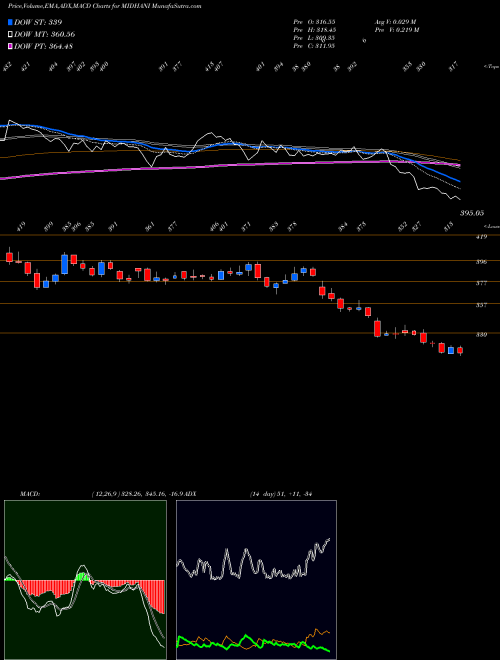Click the 396 price axis label
500x660 pixels.
point(481,262)
